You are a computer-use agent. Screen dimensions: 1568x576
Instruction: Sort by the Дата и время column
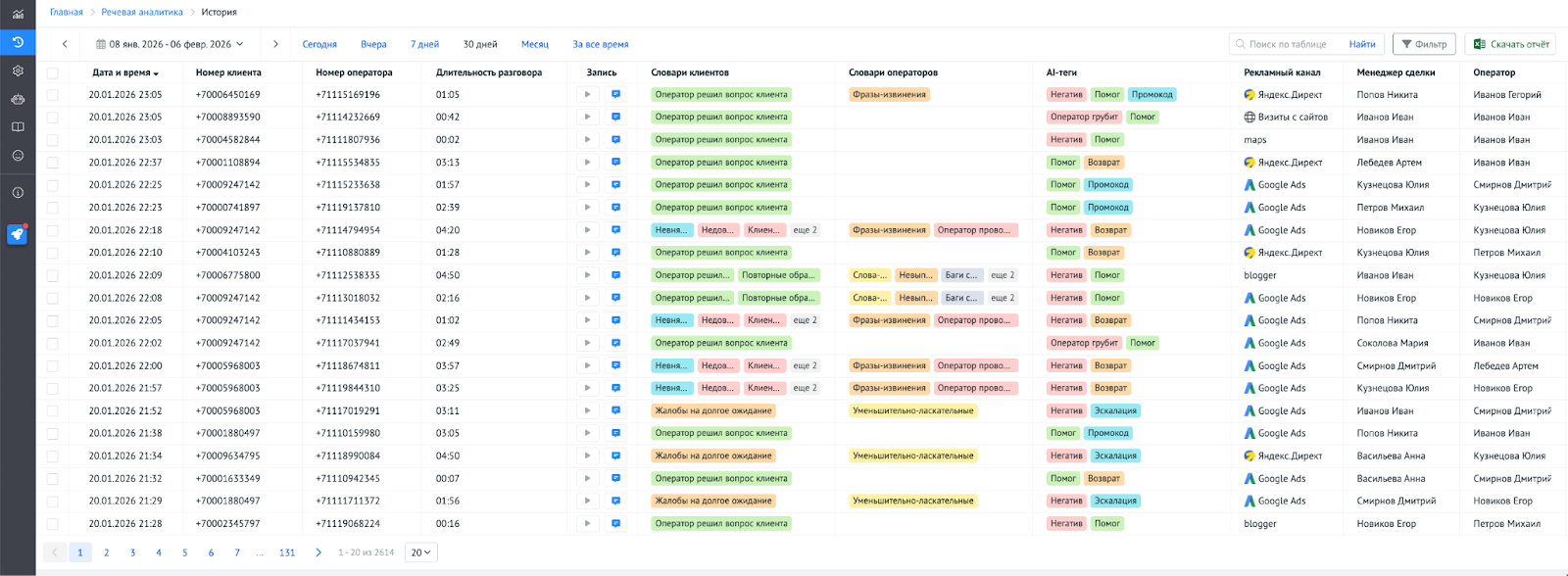pyautogui.click(x=124, y=72)
